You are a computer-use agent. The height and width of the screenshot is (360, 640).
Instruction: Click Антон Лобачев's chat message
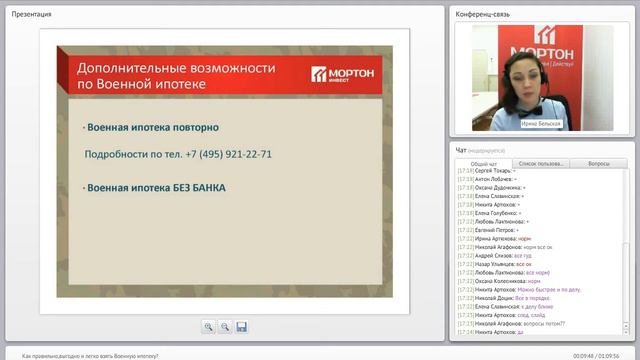coord(487,179)
